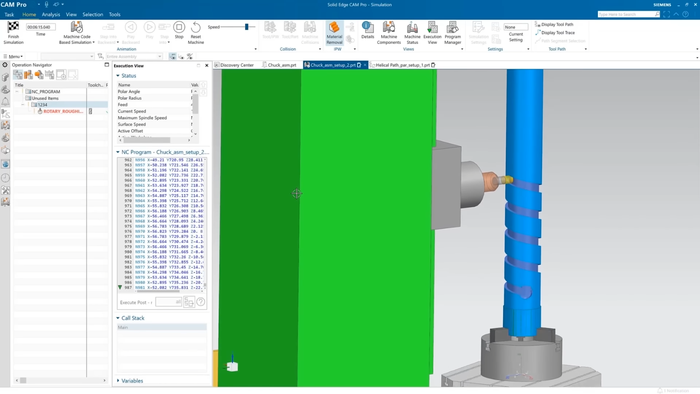Toggle Display Tool Trace option
Screen dimensions: 700x394
click(x=555, y=33)
